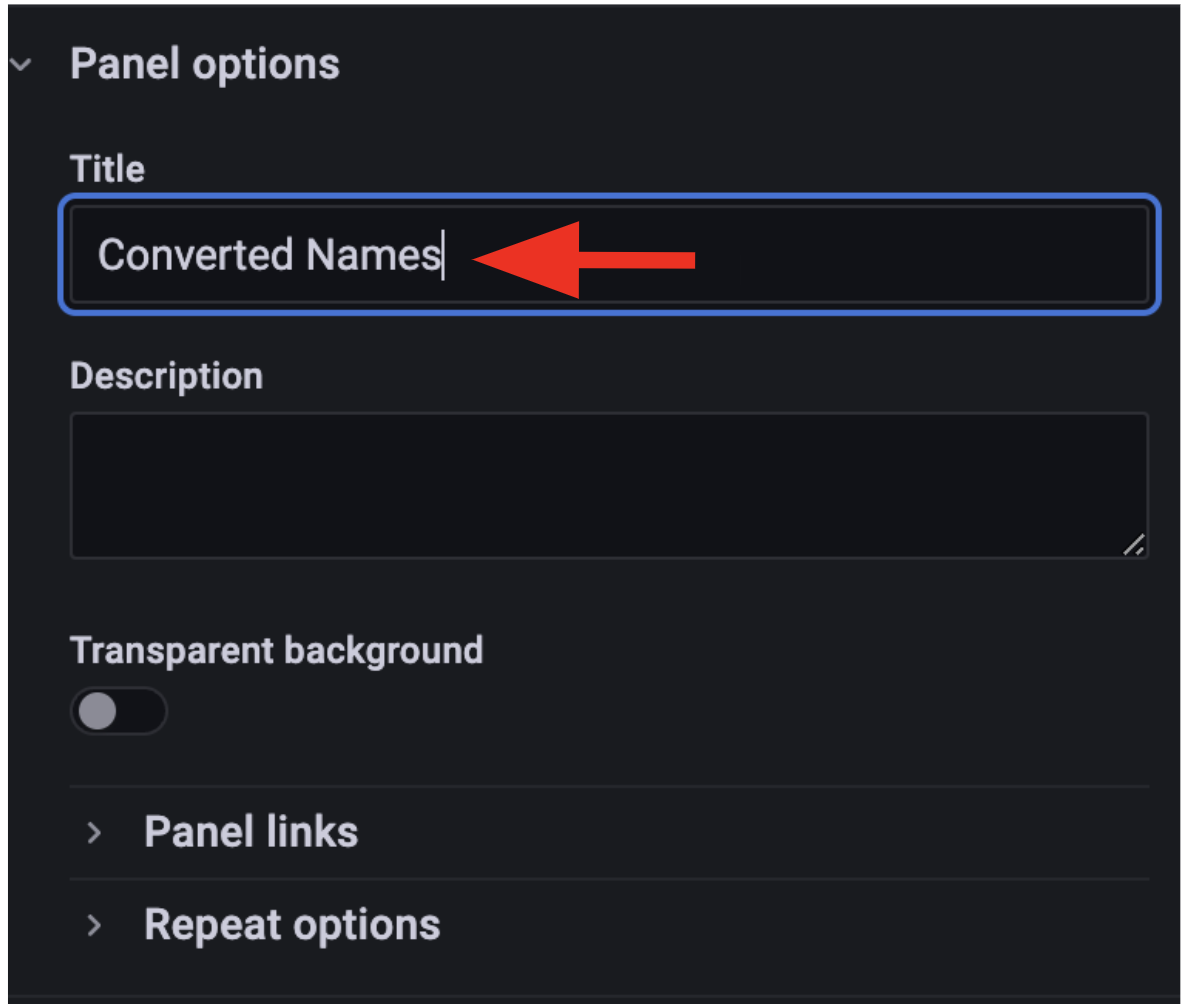
Task: Open the Repeat options section label
Action: pos(292,925)
